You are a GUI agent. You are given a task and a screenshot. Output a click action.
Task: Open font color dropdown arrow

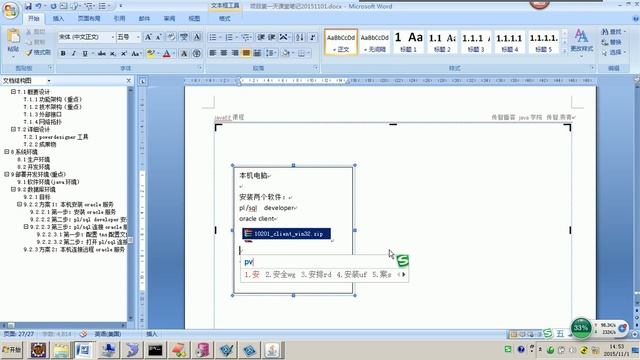click(173, 53)
